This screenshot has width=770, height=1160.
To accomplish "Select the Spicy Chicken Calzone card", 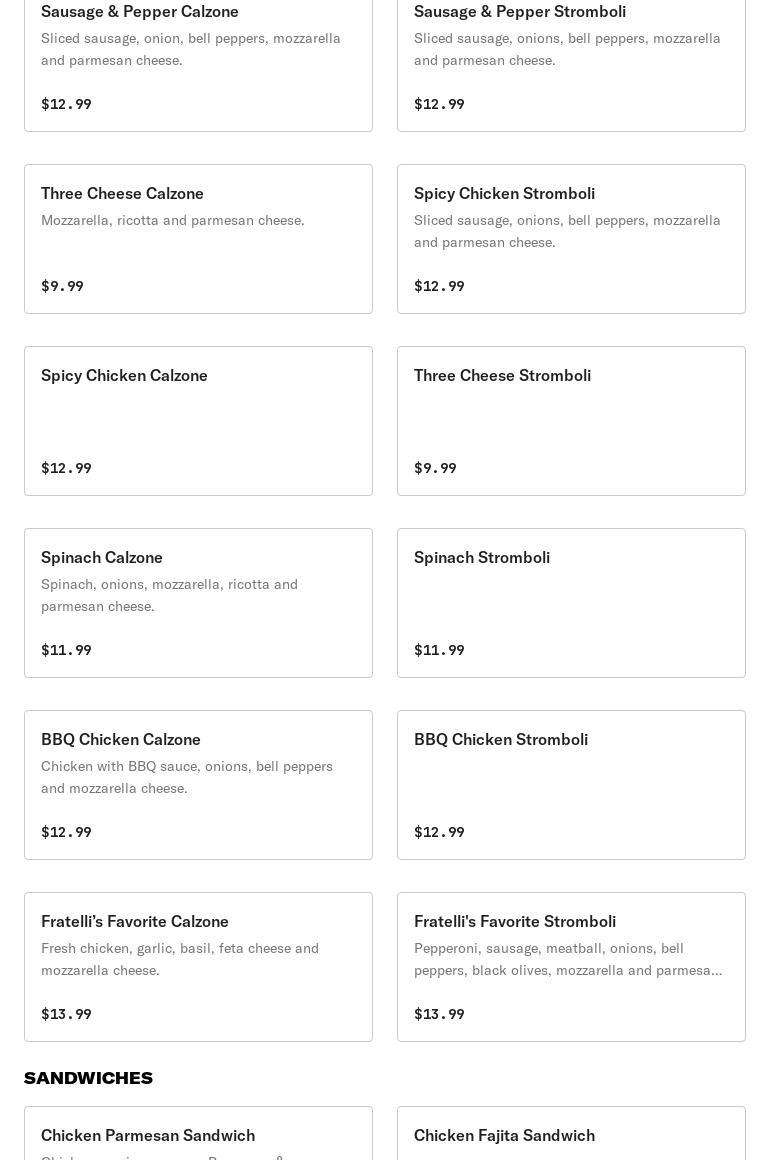I will [198, 421].
